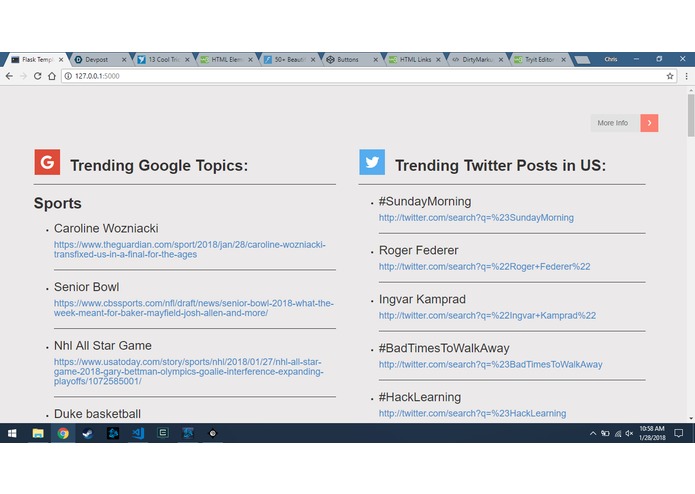Click the Trending Twitter Posts in US heading
695x494 pixels.
click(500, 165)
